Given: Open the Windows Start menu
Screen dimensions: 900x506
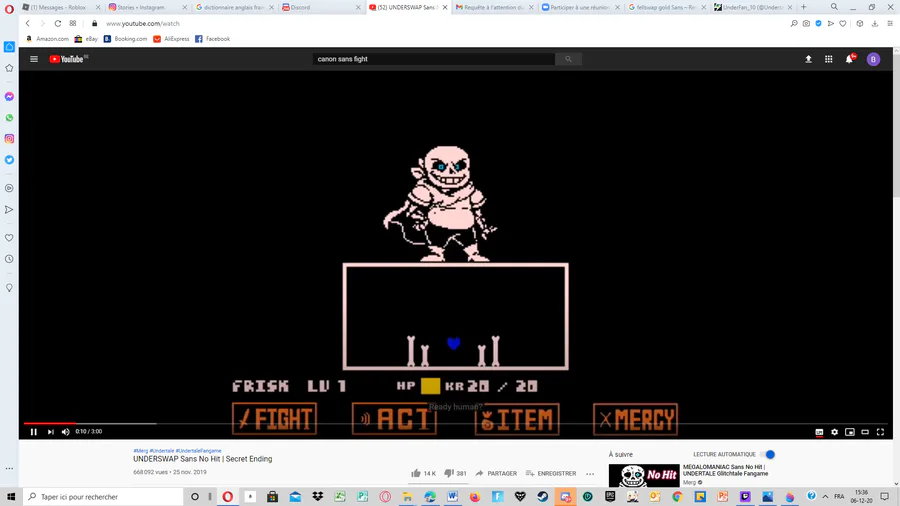Looking at the screenshot, I should [11, 496].
